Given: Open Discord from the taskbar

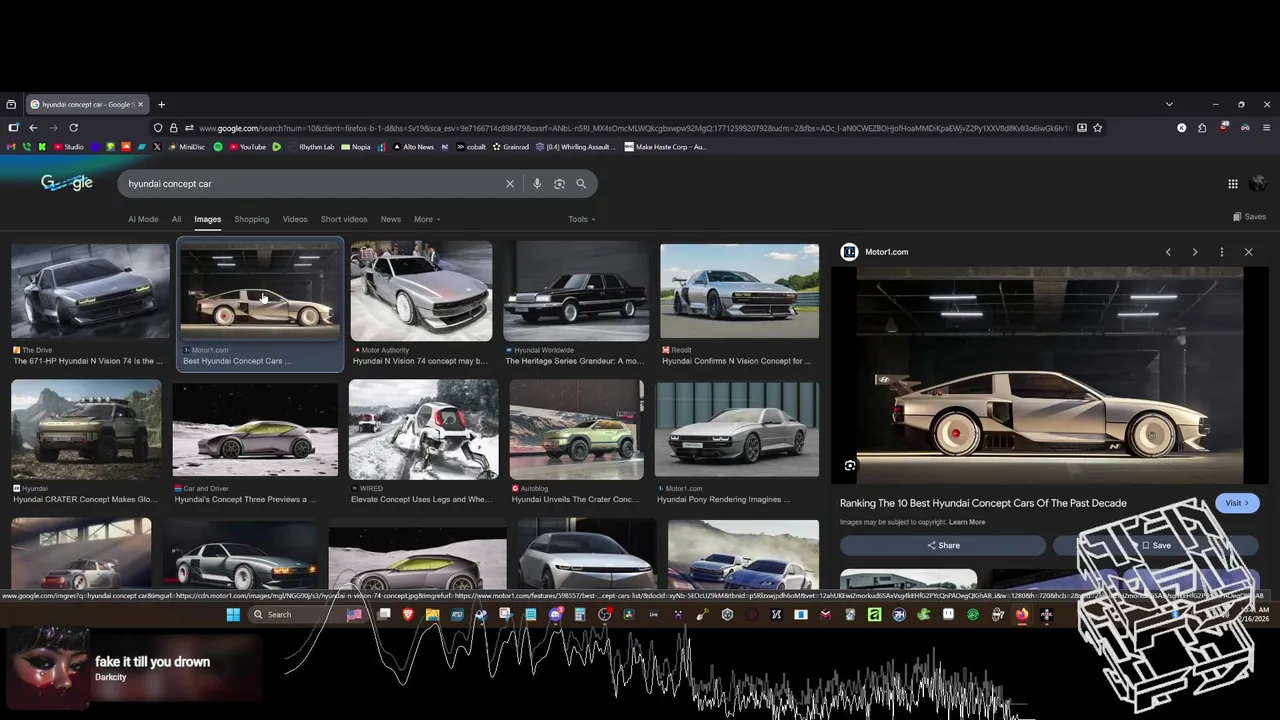Looking at the screenshot, I should (x=556, y=615).
